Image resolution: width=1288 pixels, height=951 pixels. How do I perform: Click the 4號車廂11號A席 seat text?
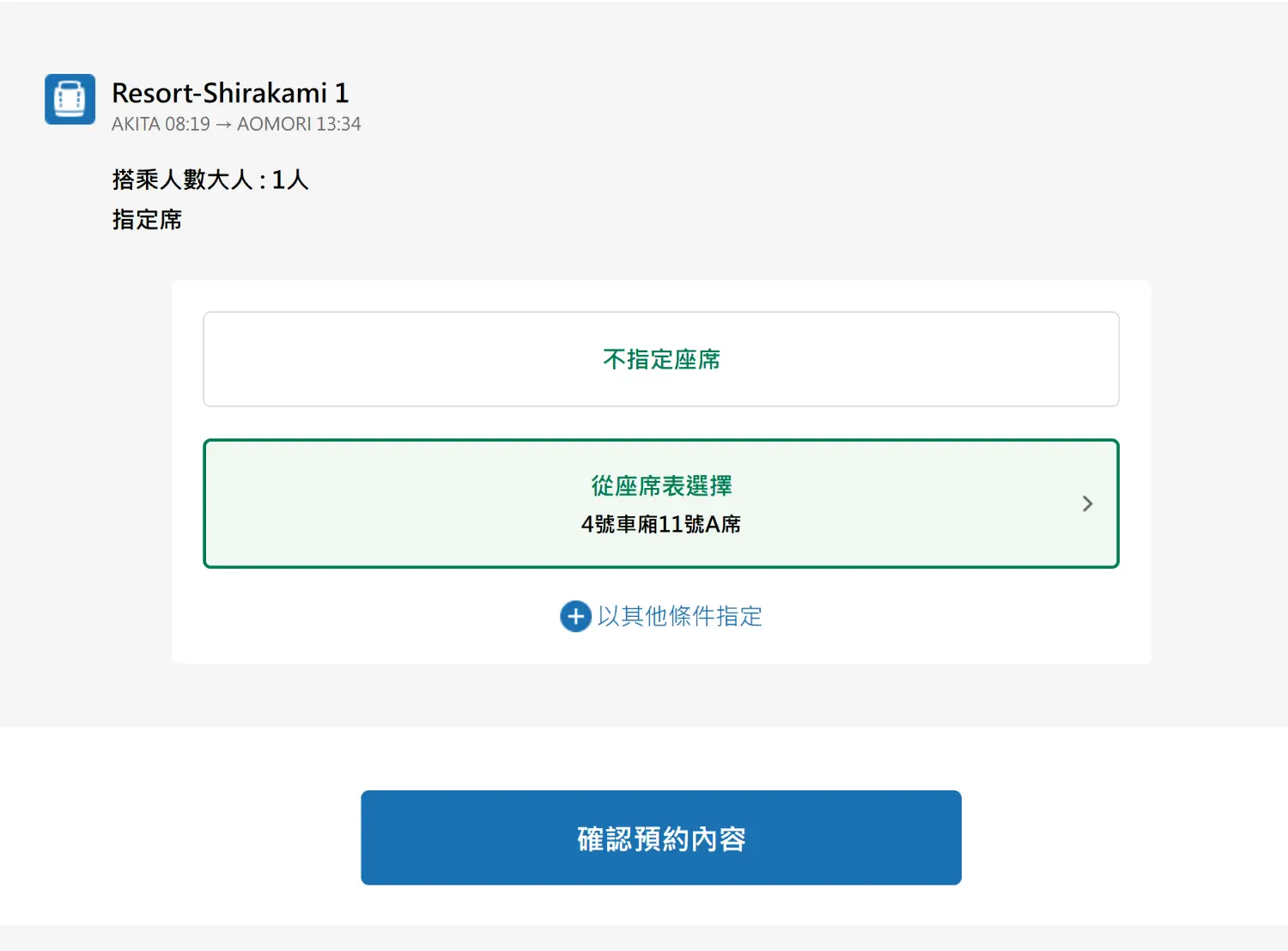(x=660, y=524)
